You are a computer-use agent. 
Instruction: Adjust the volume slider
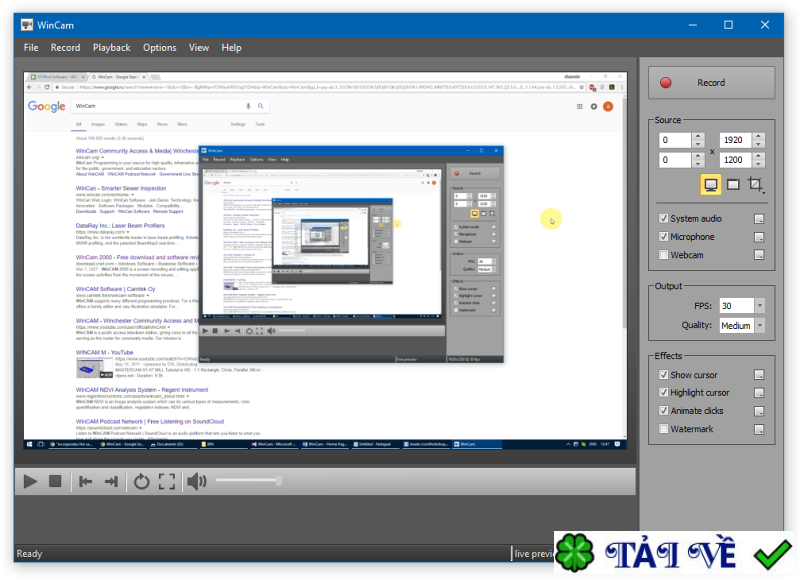(248, 481)
